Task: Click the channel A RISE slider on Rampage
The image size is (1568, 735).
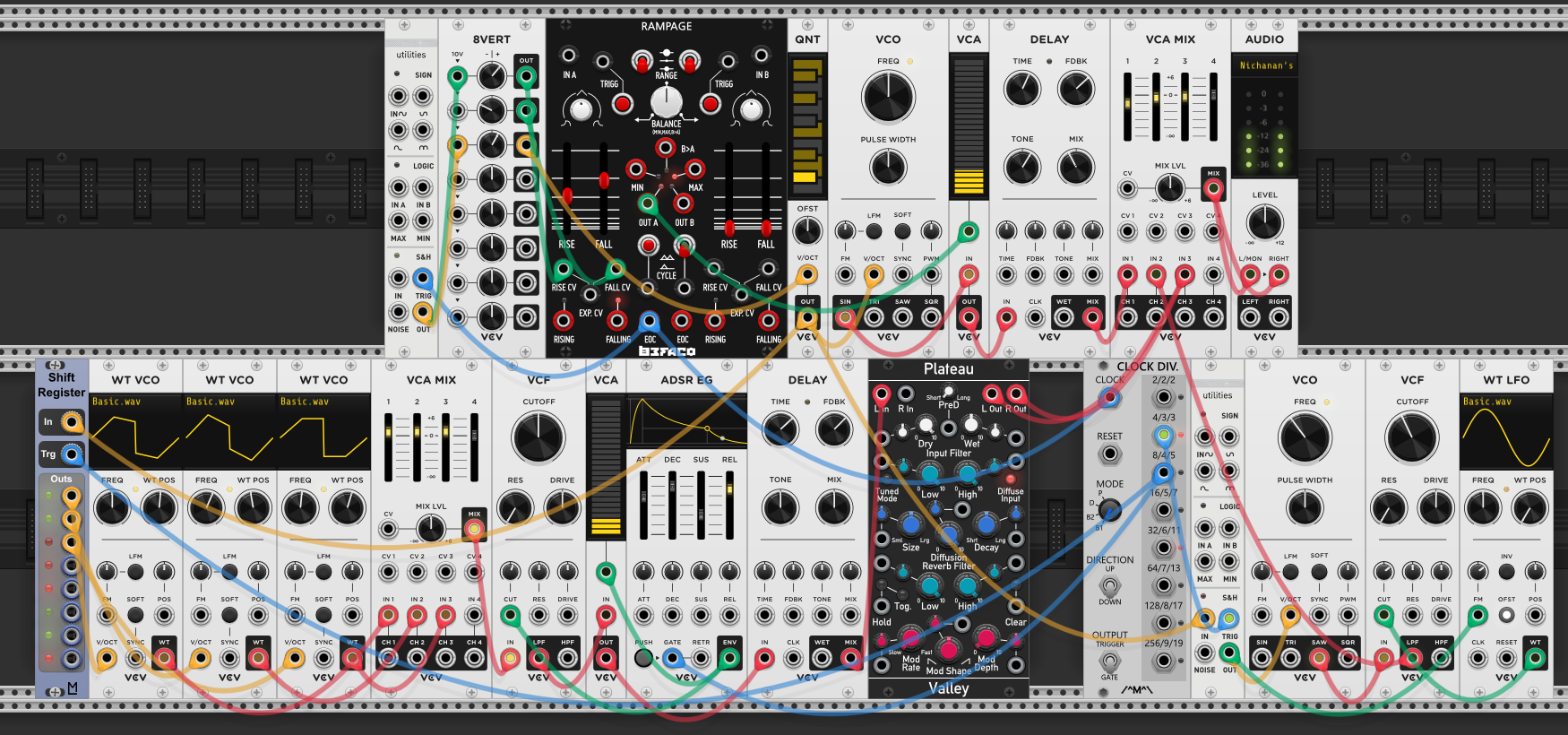Action: [567, 186]
